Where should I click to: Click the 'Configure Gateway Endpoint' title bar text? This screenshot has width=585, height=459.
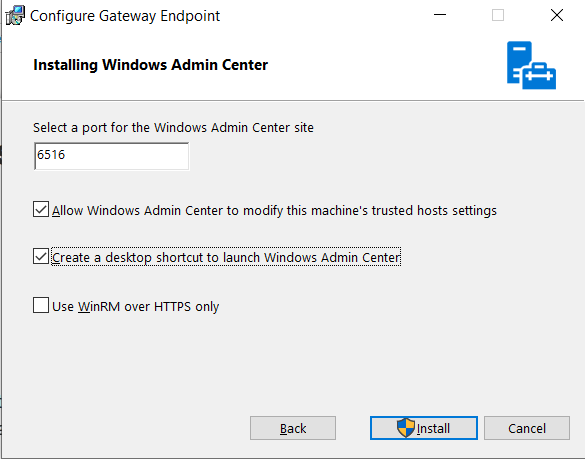[x=125, y=16]
